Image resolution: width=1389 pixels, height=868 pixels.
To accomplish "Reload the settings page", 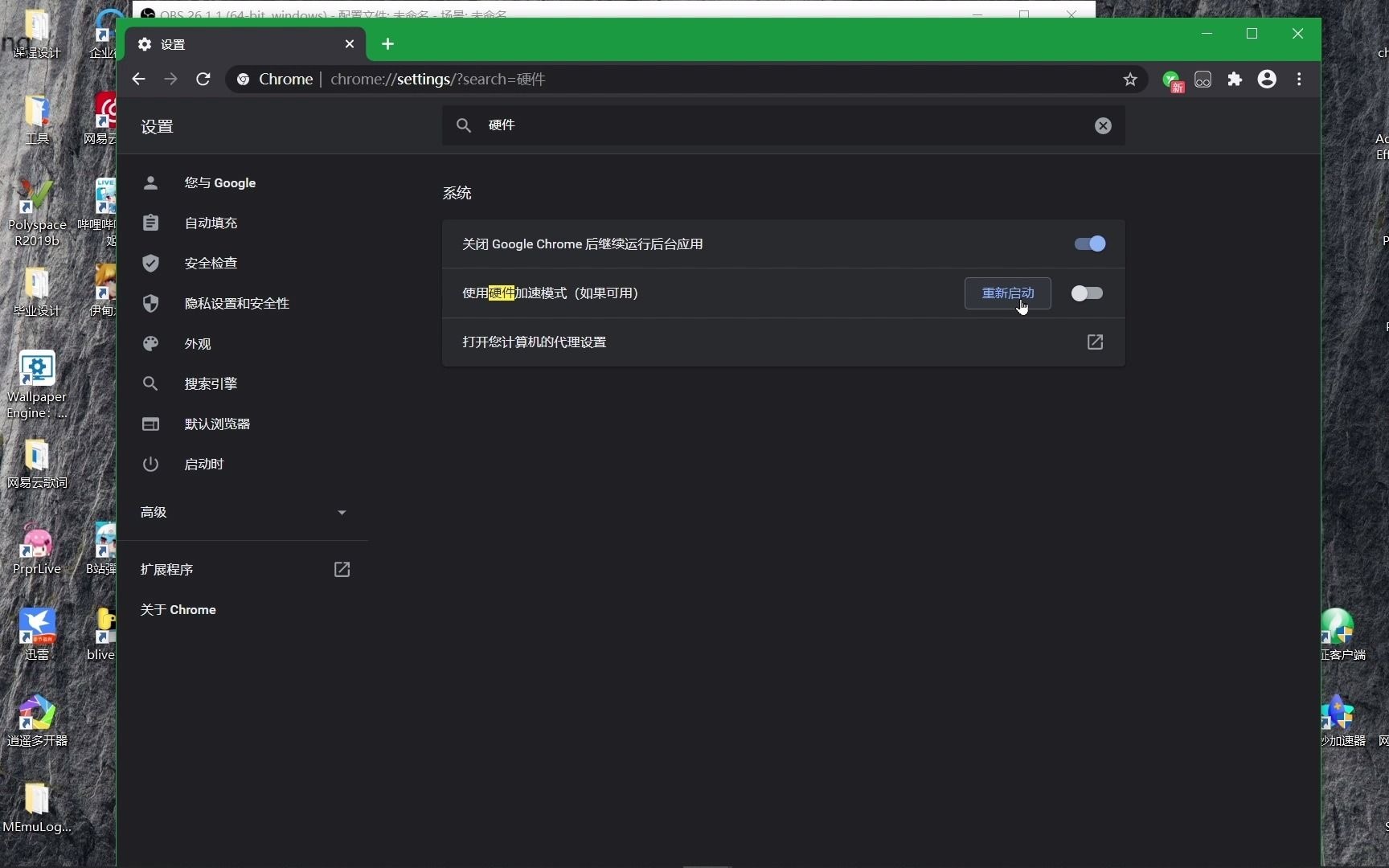I will 203,79.
